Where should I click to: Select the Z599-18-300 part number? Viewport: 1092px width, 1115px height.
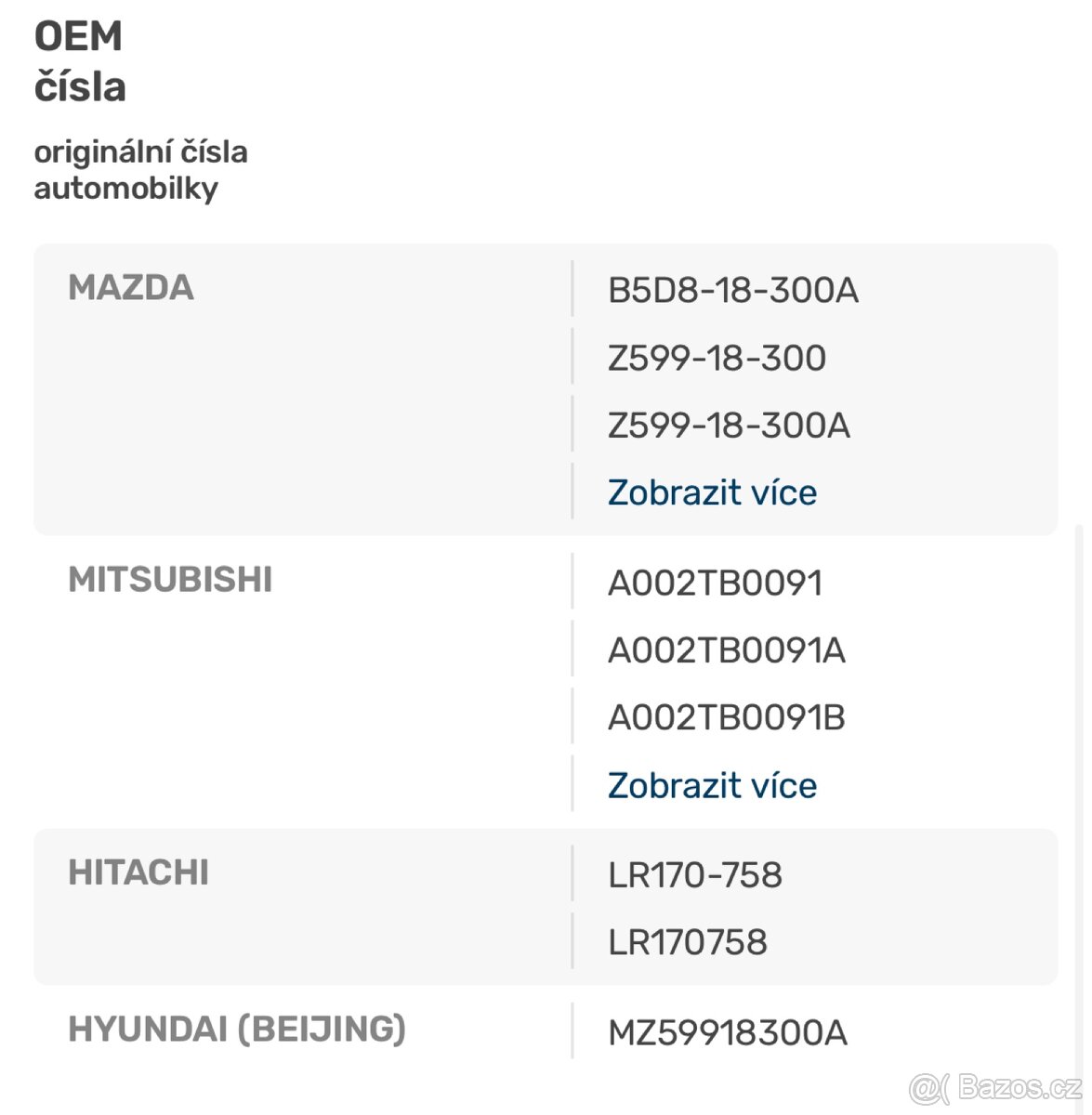click(x=717, y=359)
